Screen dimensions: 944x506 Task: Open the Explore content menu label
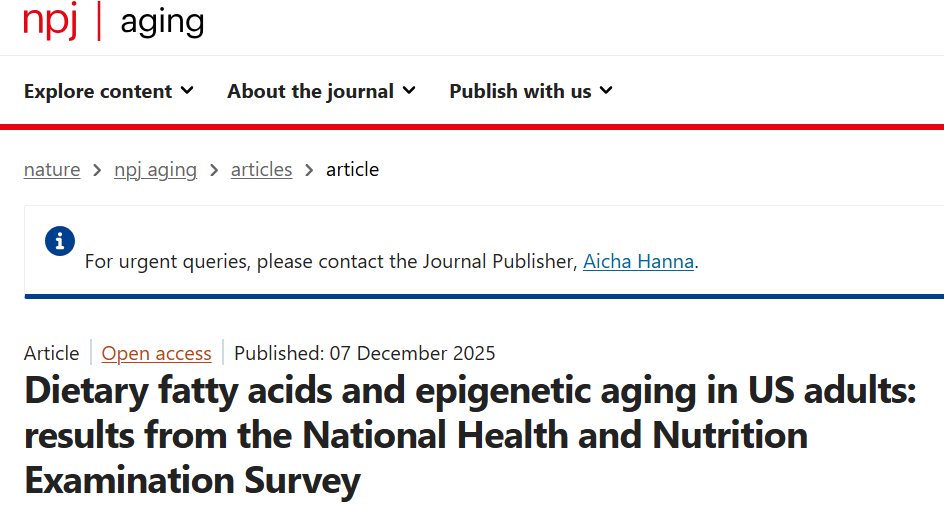pos(98,91)
